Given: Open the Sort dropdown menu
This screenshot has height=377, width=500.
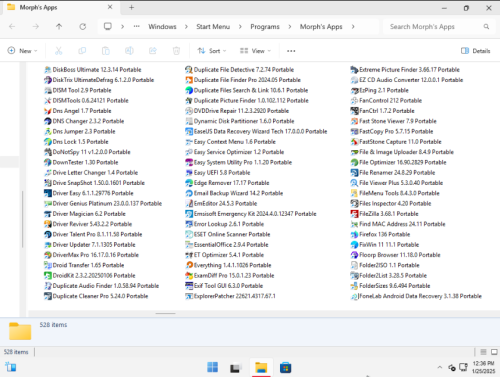Looking at the screenshot, I should 212,51.
